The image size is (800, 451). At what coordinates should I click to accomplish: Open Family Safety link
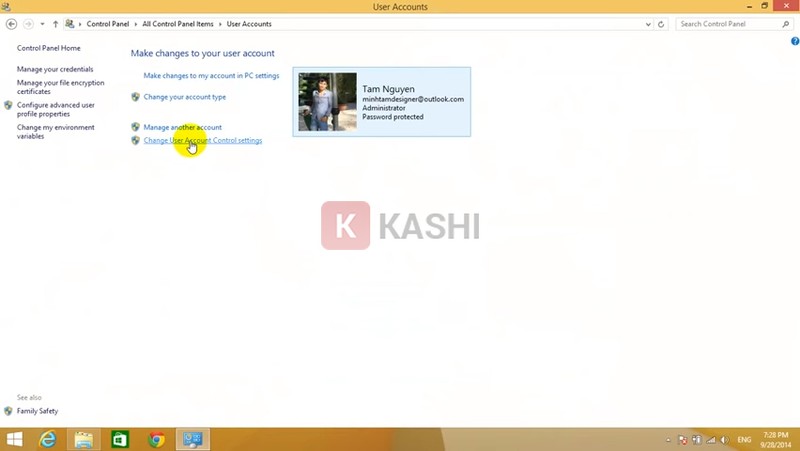coord(37,411)
